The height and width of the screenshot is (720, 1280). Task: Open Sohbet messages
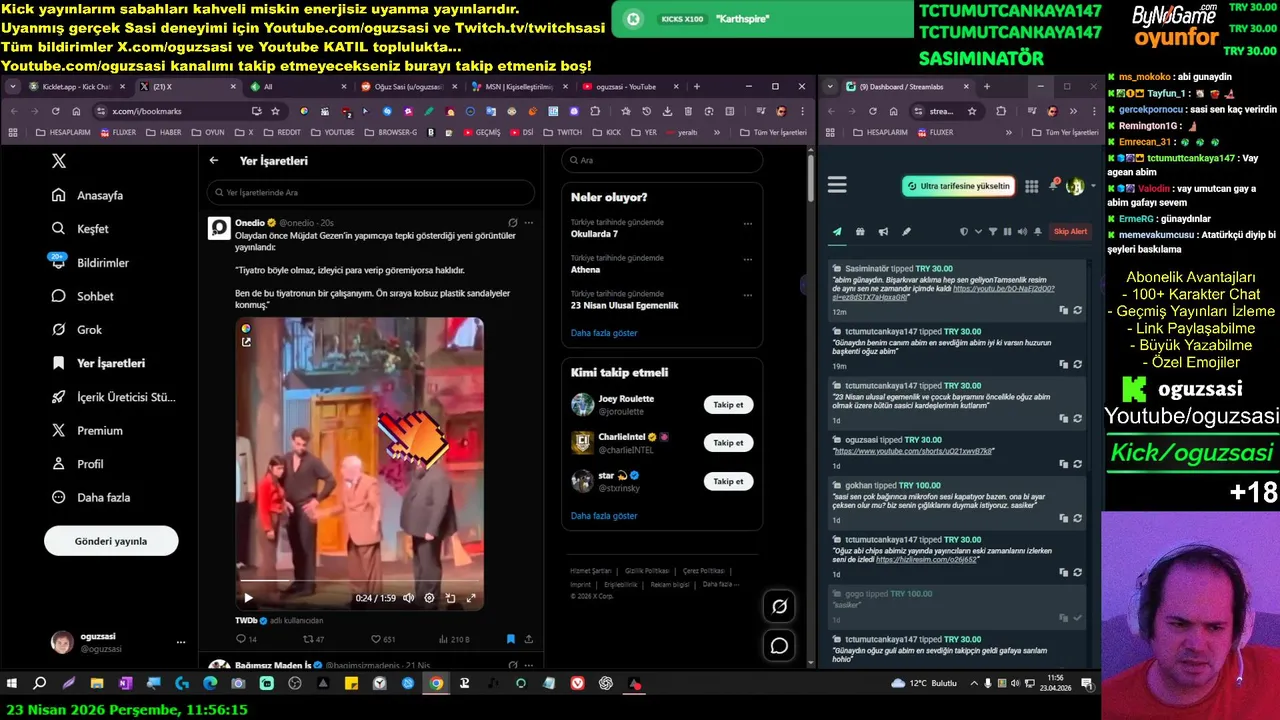[83, 296]
